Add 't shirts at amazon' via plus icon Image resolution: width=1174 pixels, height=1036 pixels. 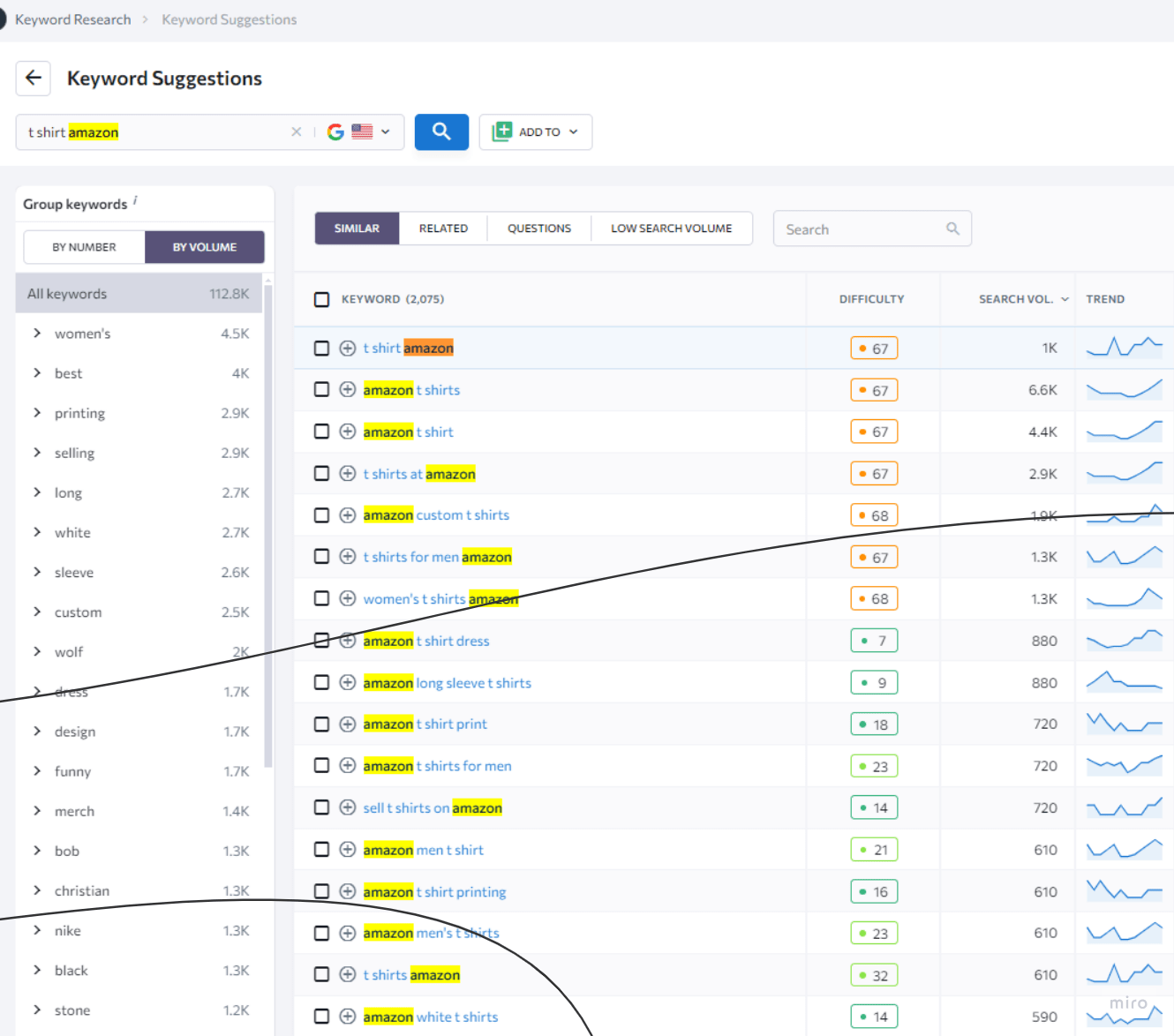[348, 473]
